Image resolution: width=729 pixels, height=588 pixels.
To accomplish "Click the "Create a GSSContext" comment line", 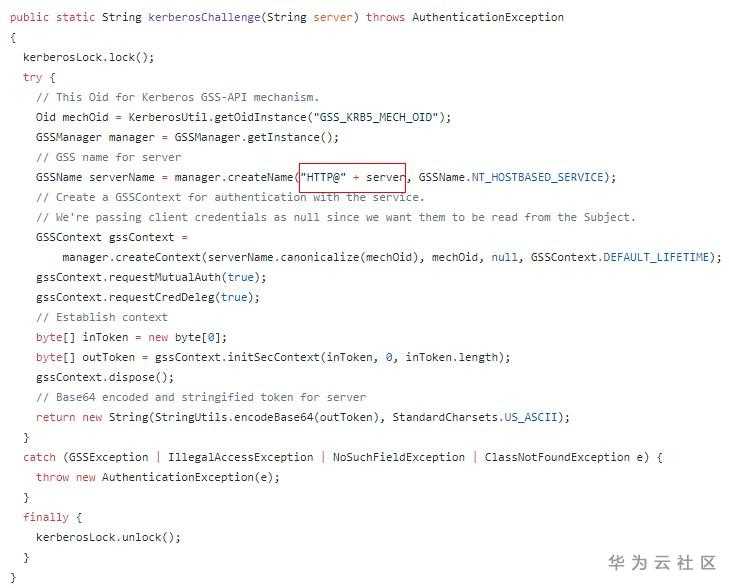I will click(230, 197).
